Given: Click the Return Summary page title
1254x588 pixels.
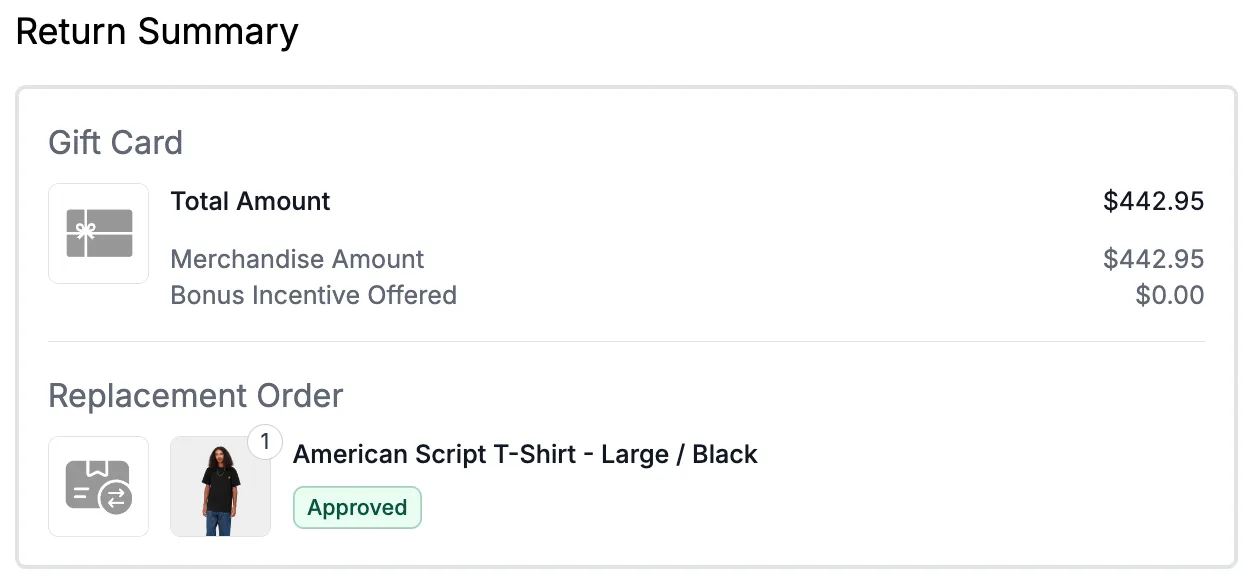Looking at the screenshot, I should [158, 31].
